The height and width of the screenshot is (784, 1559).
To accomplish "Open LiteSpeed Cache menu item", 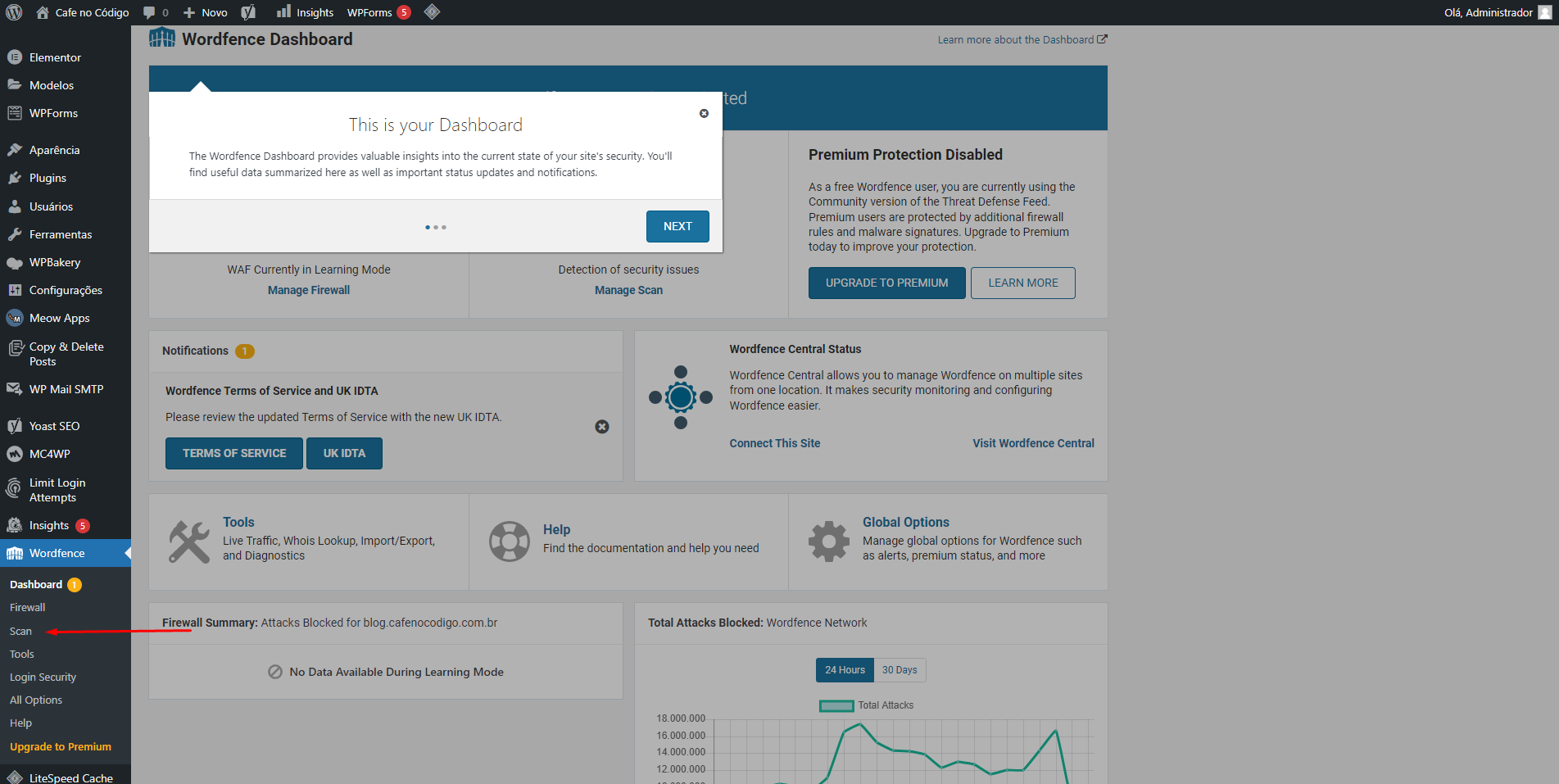I will pos(66,777).
